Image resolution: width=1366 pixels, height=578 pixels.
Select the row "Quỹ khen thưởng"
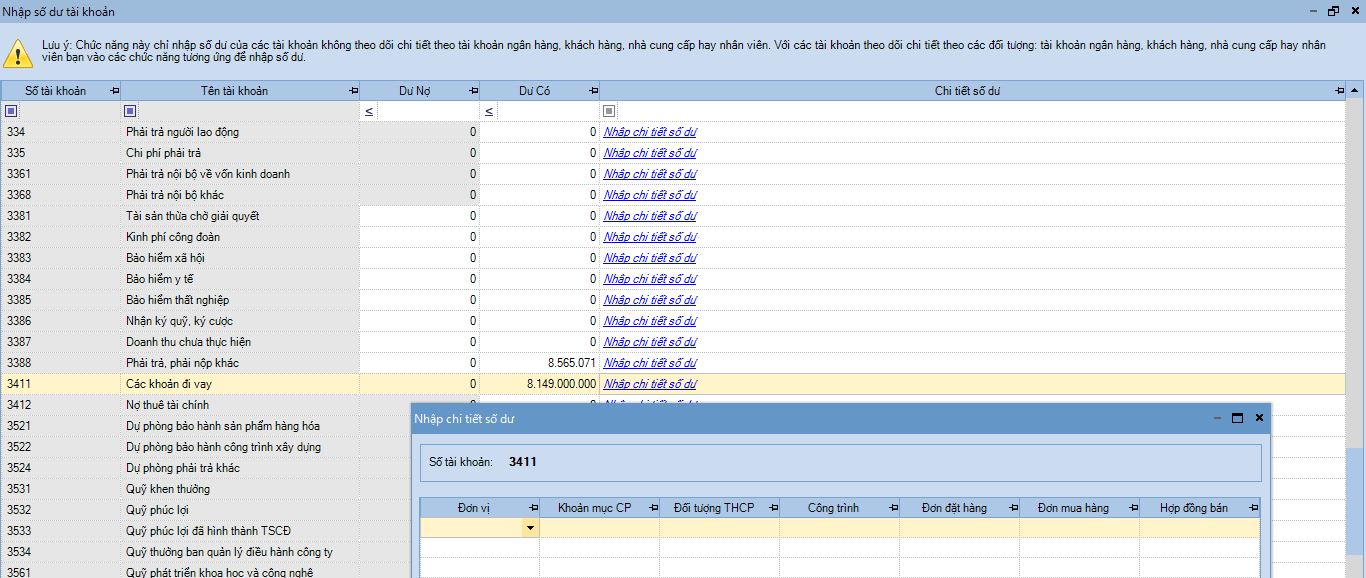tap(206, 489)
